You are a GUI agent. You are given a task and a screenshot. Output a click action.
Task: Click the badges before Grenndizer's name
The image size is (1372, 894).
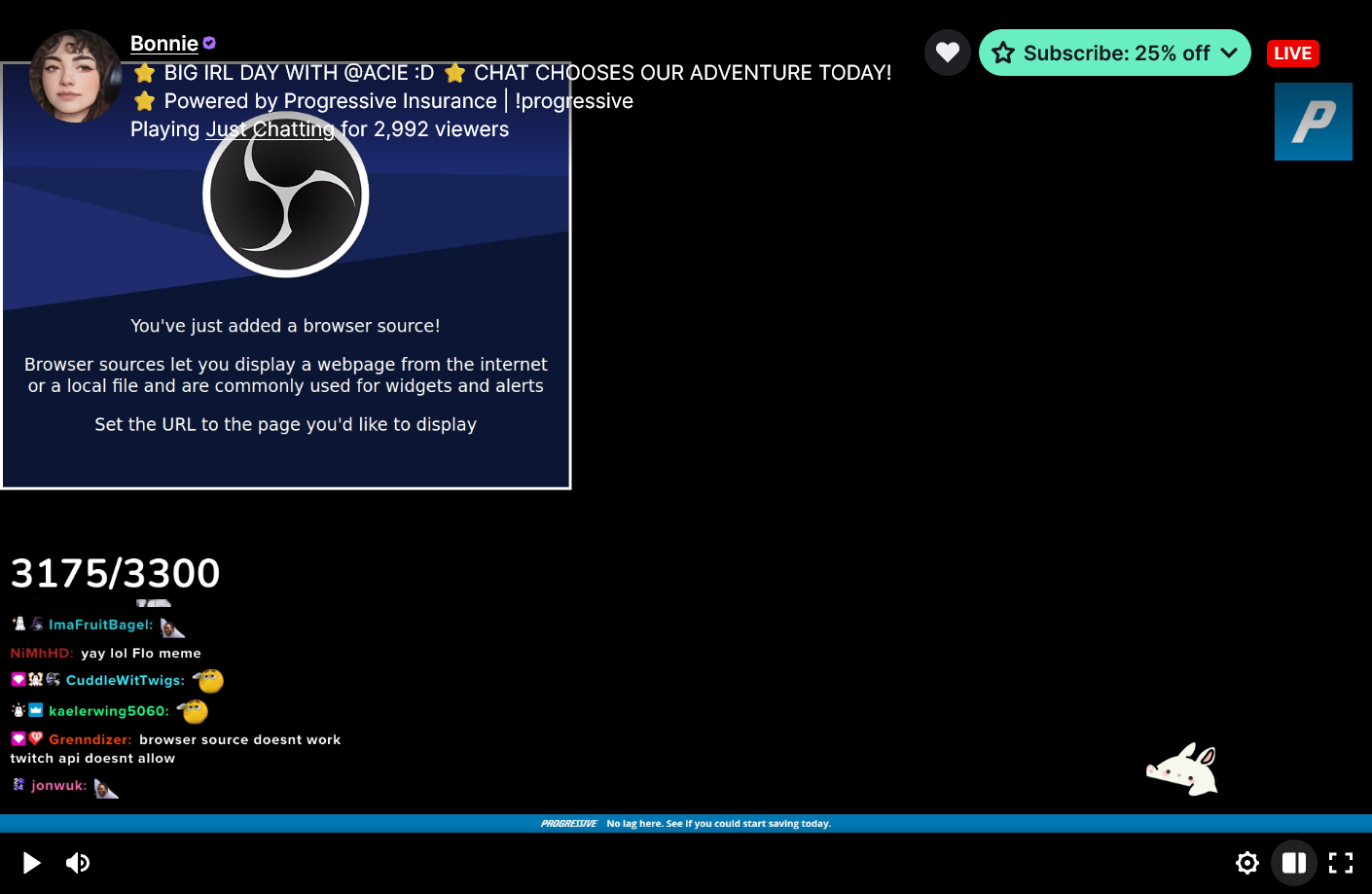(x=27, y=738)
